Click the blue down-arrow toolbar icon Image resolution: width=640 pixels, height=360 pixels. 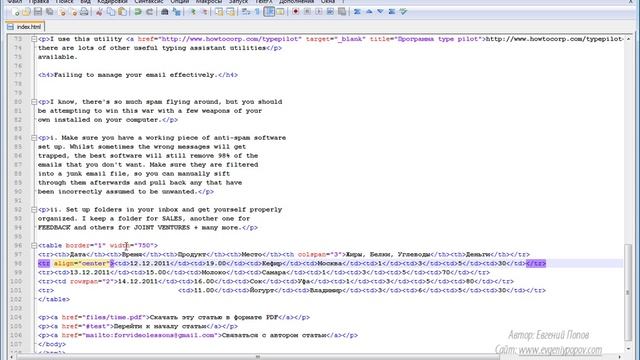coord(380,12)
